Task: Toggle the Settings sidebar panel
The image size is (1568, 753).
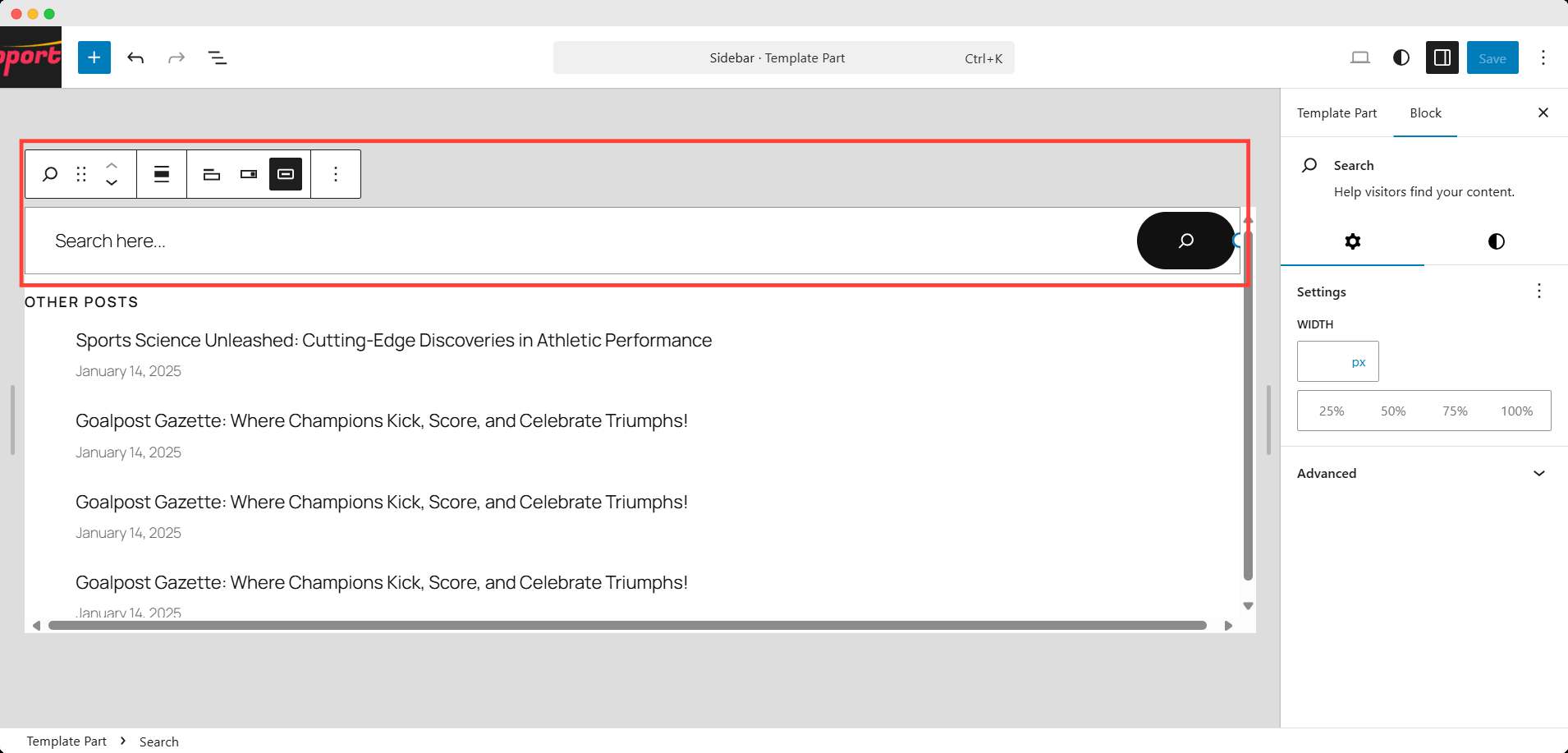Action: [1442, 57]
